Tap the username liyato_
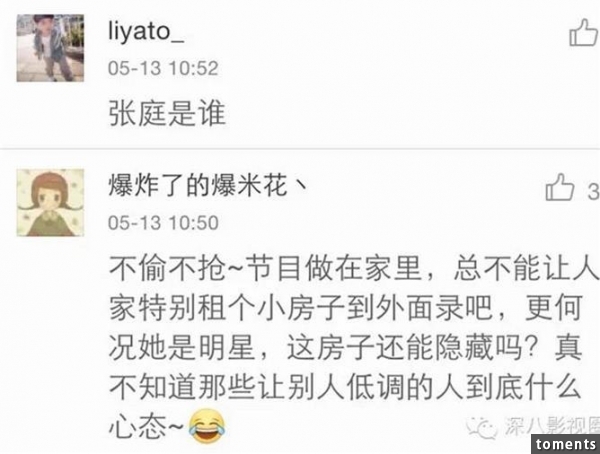 pyautogui.click(x=146, y=31)
